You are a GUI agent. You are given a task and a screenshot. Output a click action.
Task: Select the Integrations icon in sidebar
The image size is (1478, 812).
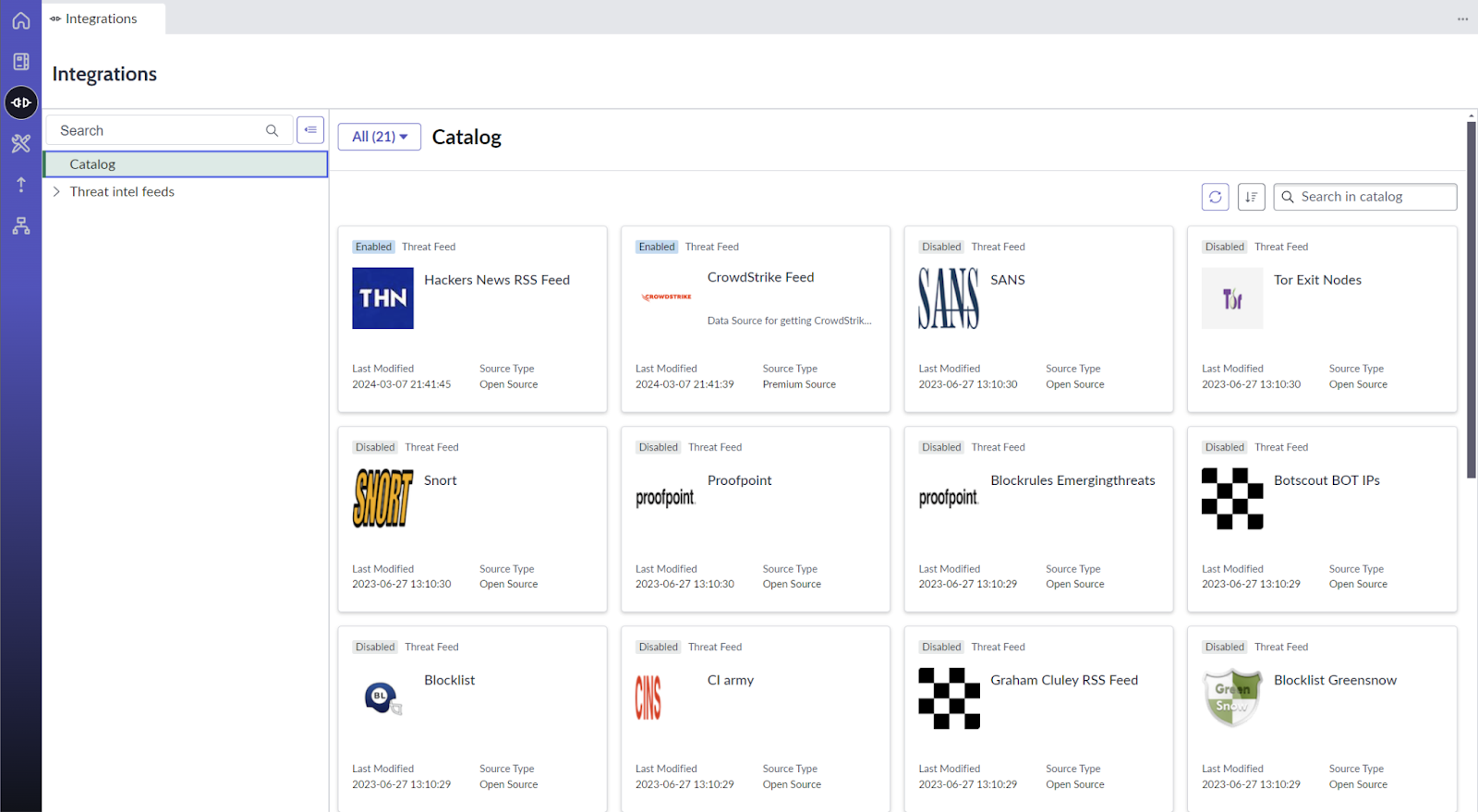coord(20,103)
